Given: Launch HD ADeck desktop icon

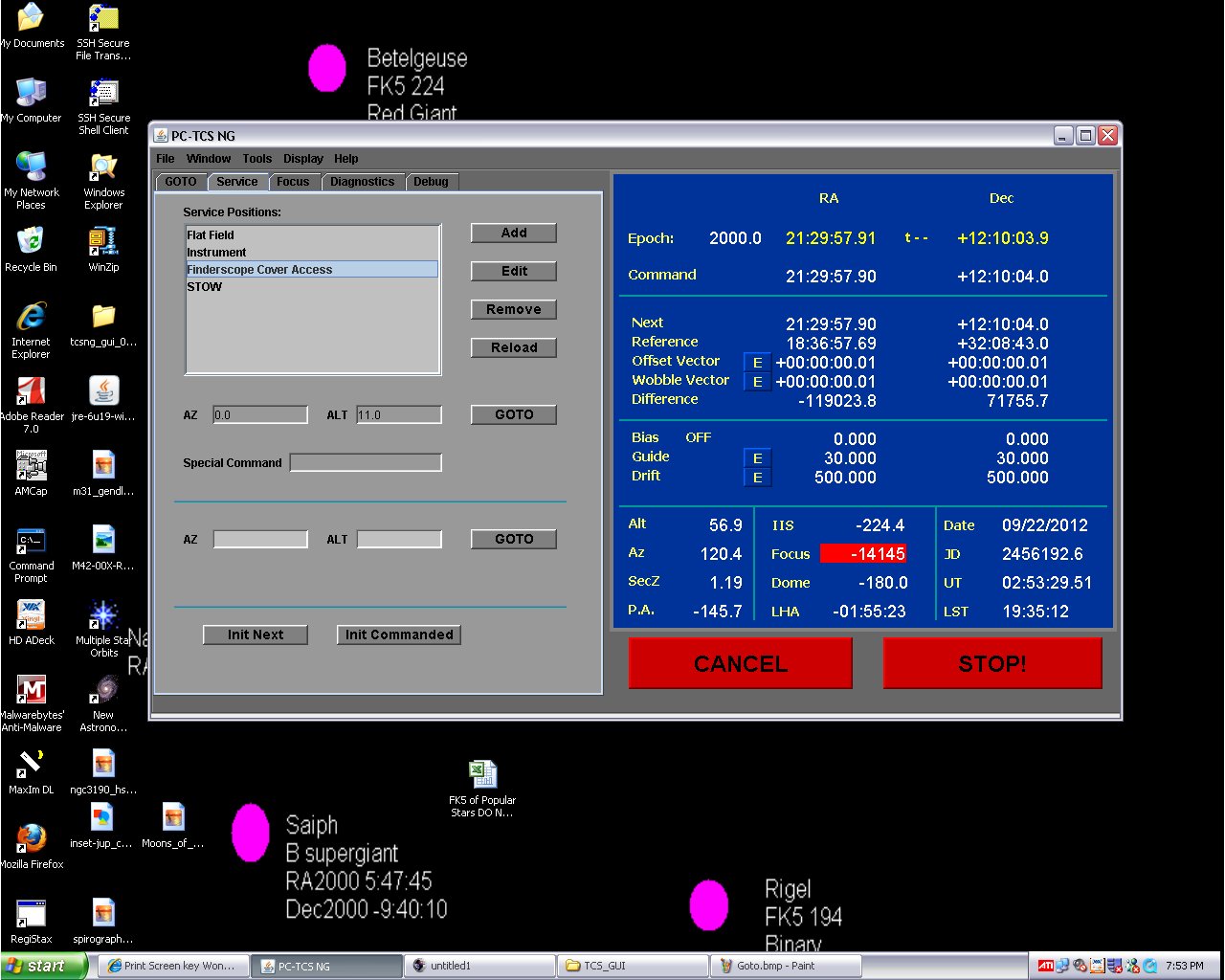Looking at the screenshot, I should pyautogui.click(x=31, y=623).
